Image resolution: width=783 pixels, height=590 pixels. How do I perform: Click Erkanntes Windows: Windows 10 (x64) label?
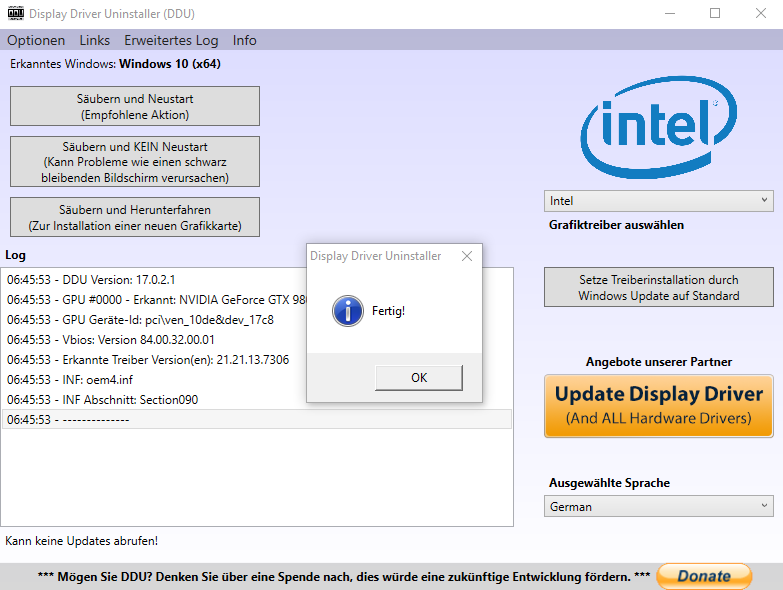(x=115, y=64)
